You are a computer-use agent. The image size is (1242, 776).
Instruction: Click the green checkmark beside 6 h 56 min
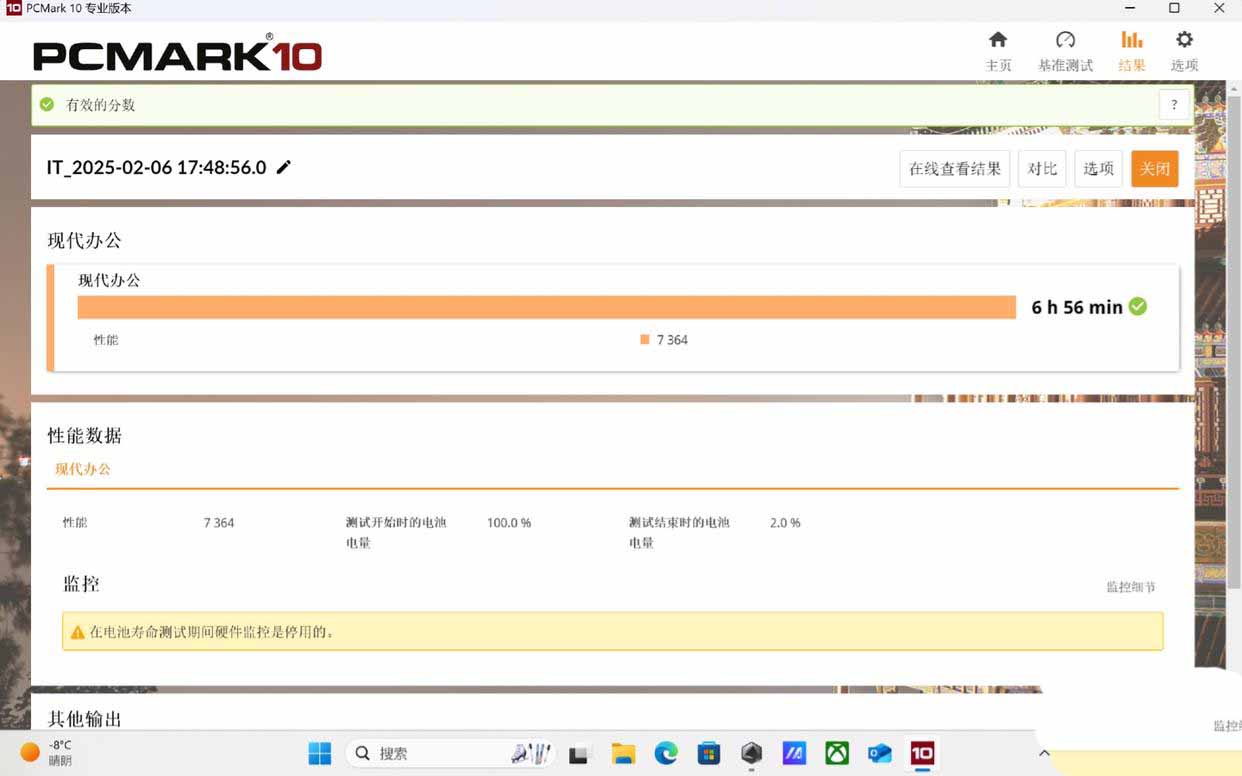pyautogui.click(x=1137, y=306)
